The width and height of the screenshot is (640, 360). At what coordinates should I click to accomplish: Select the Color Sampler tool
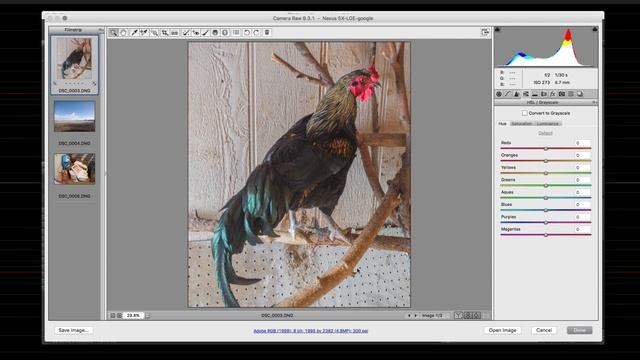coord(144,33)
